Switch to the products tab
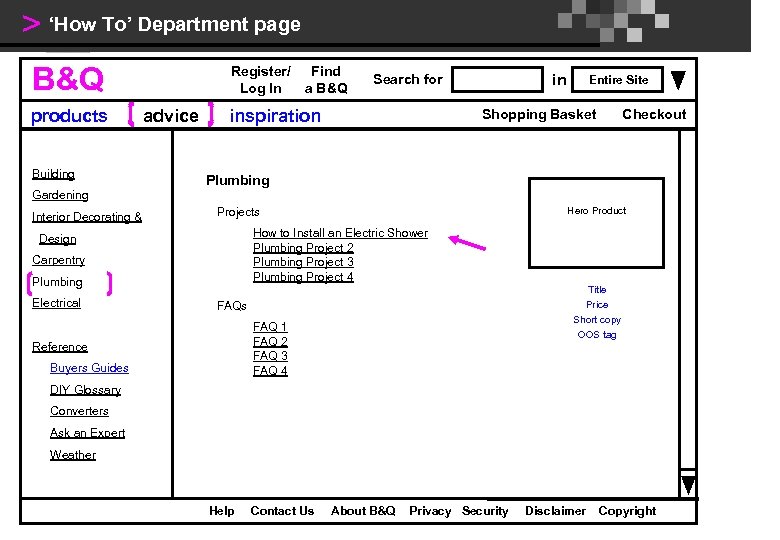 (69, 116)
